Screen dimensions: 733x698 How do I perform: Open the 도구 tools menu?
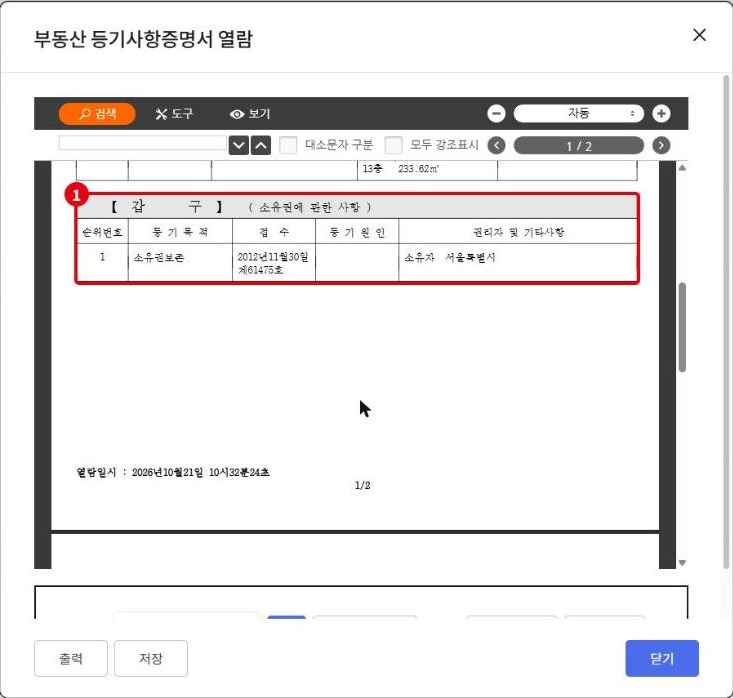(x=174, y=114)
